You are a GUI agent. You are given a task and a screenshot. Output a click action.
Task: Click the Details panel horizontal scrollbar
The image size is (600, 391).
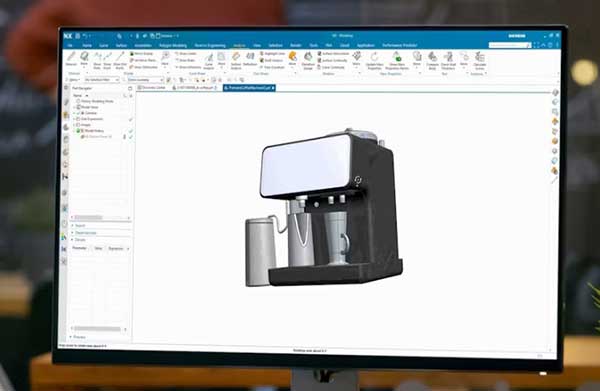pos(98,329)
